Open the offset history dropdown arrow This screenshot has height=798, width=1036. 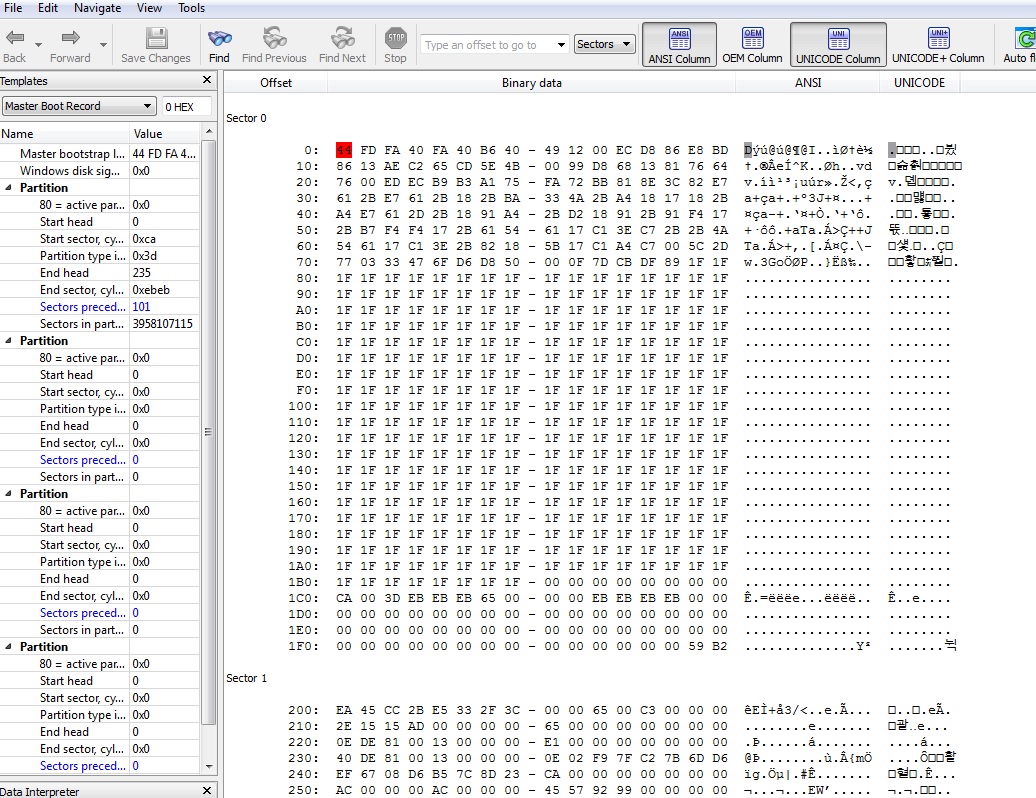(x=561, y=45)
